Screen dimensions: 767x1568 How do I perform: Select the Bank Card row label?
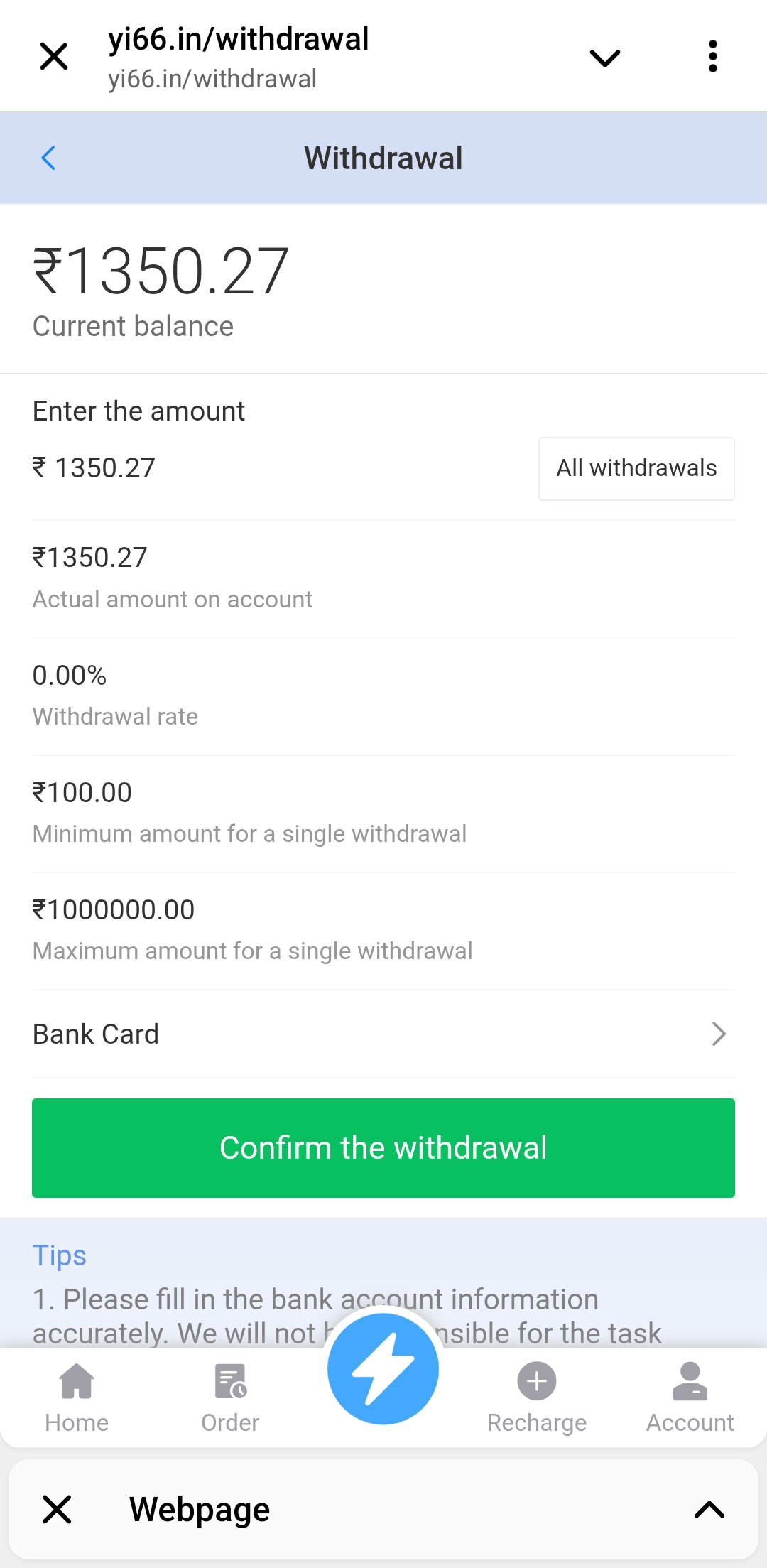96,1034
